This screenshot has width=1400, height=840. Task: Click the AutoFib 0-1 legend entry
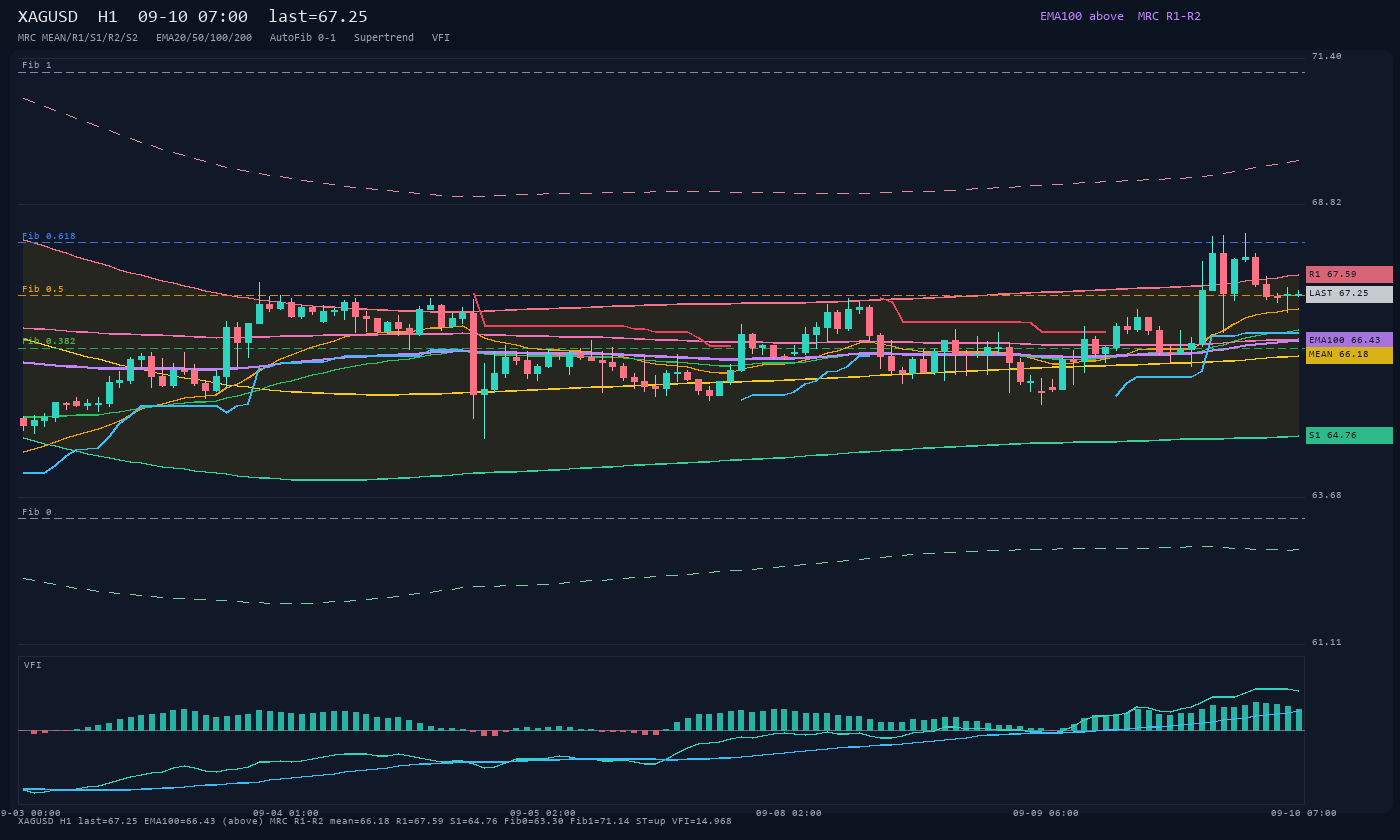coord(303,38)
